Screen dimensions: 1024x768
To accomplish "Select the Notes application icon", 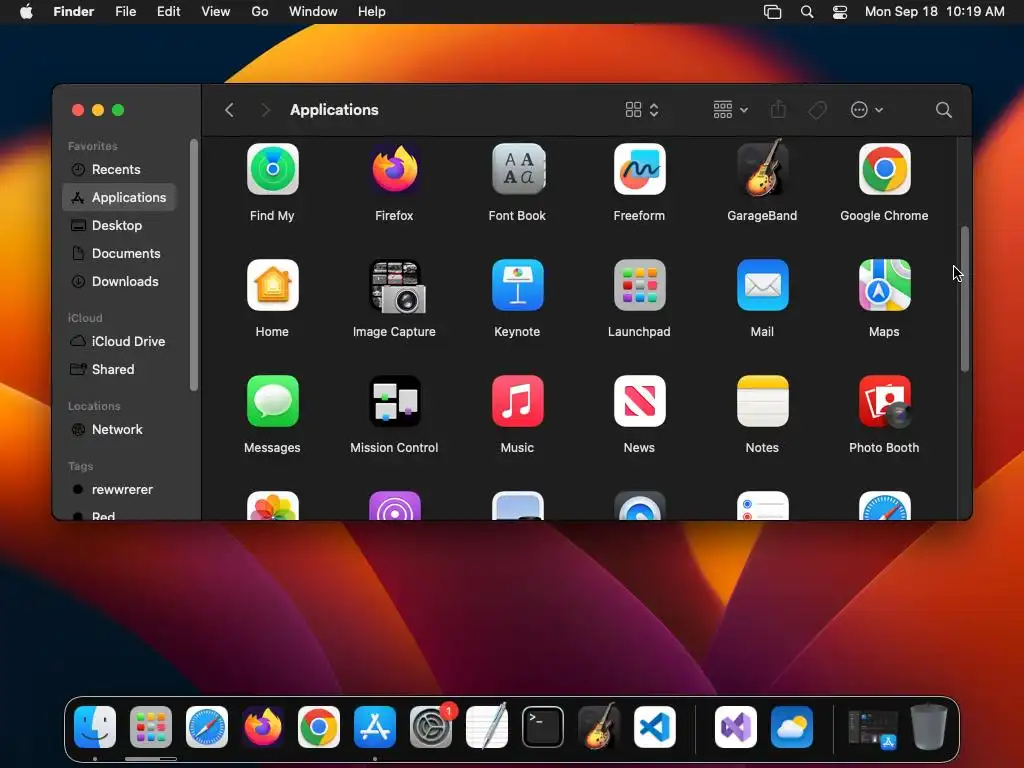I will click(x=762, y=401).
